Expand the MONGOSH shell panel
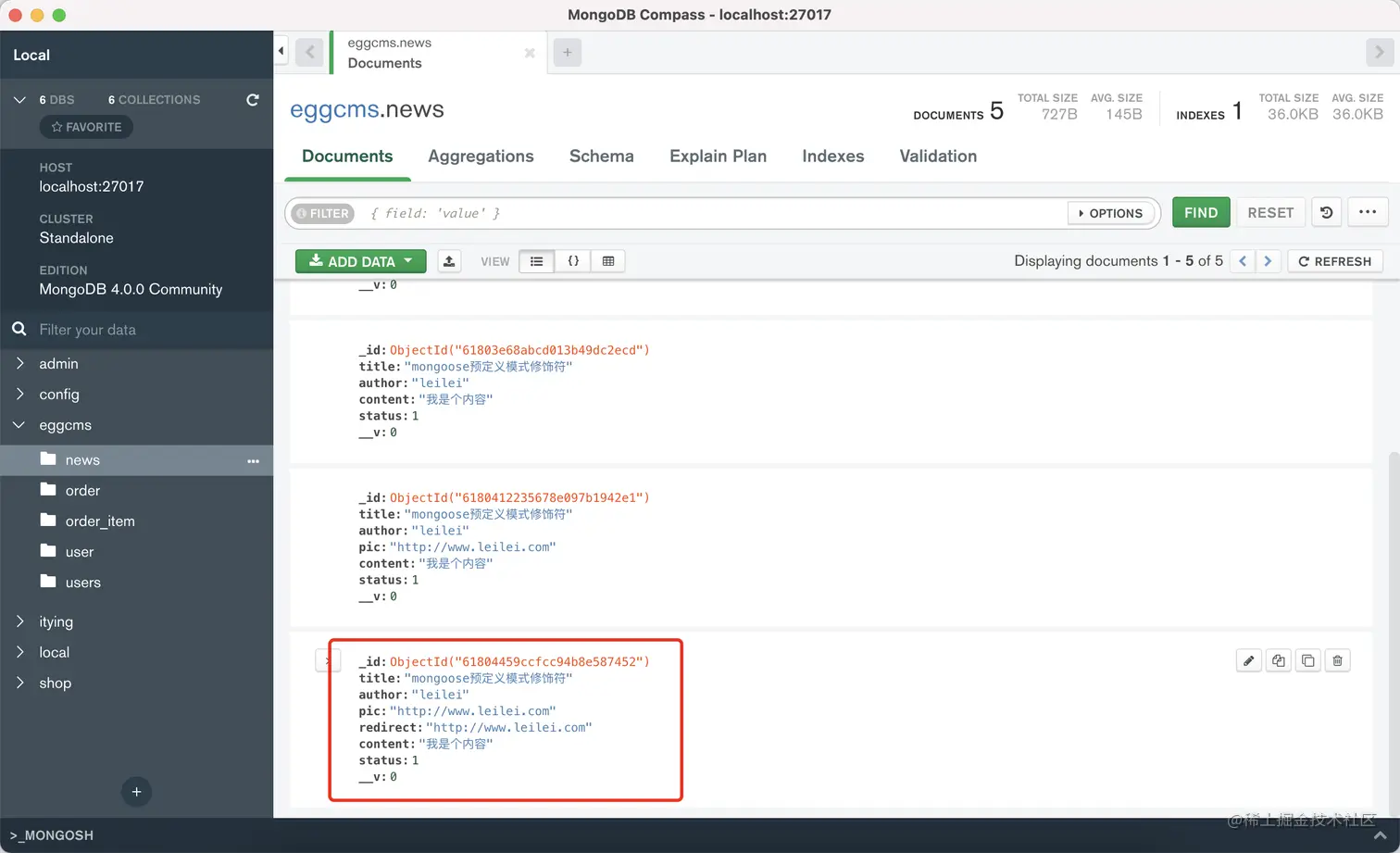 [1380, 835]
